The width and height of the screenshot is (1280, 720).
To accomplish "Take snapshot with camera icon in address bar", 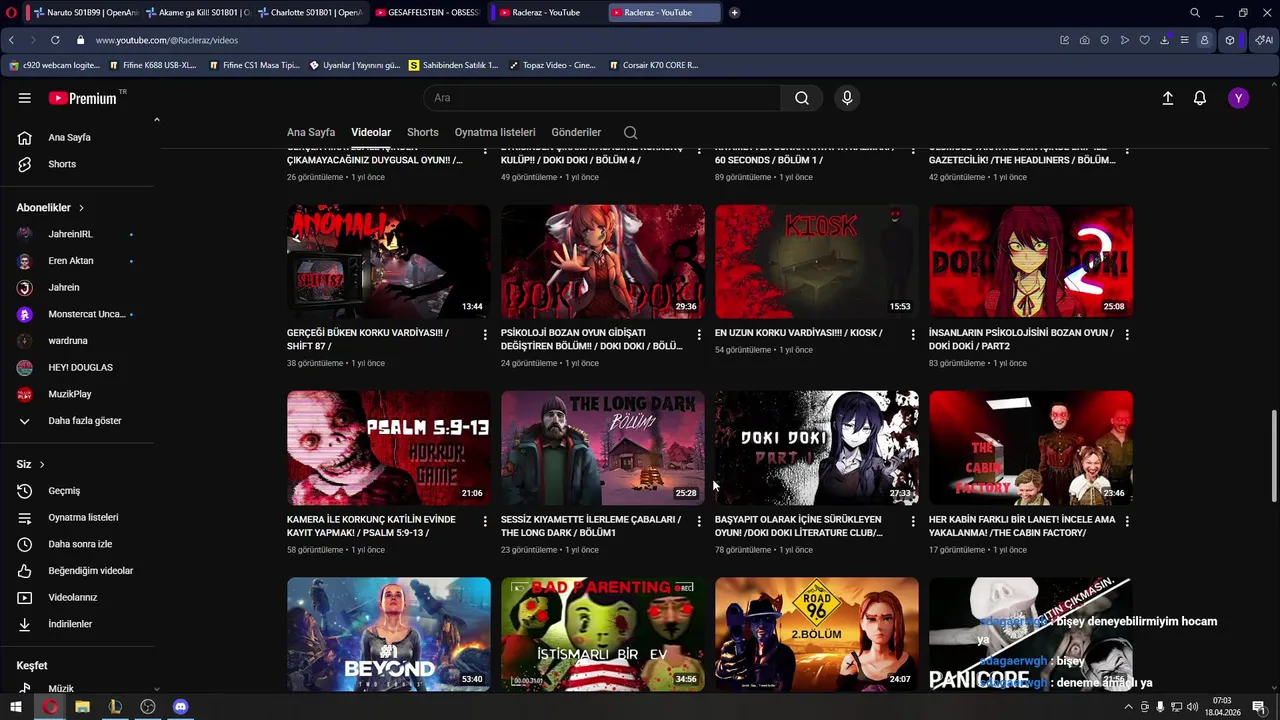I will (x=1085, y=40).
